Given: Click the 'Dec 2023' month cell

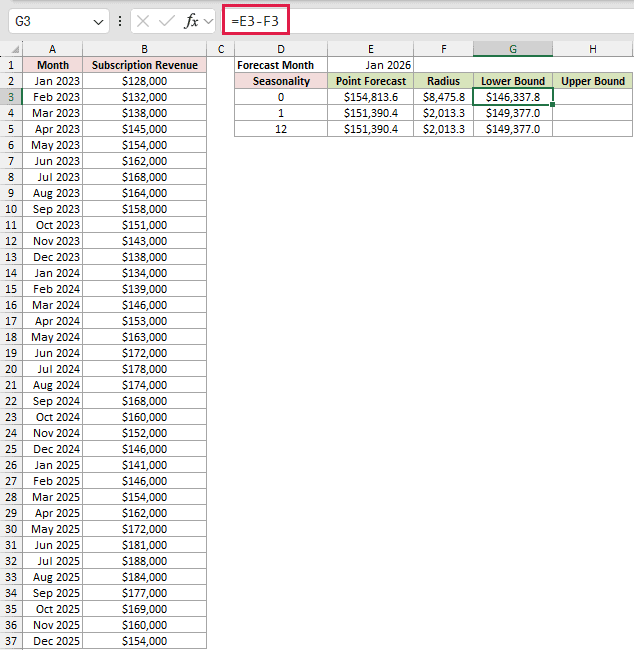Looking at the screenshot, I should [53, 257].
